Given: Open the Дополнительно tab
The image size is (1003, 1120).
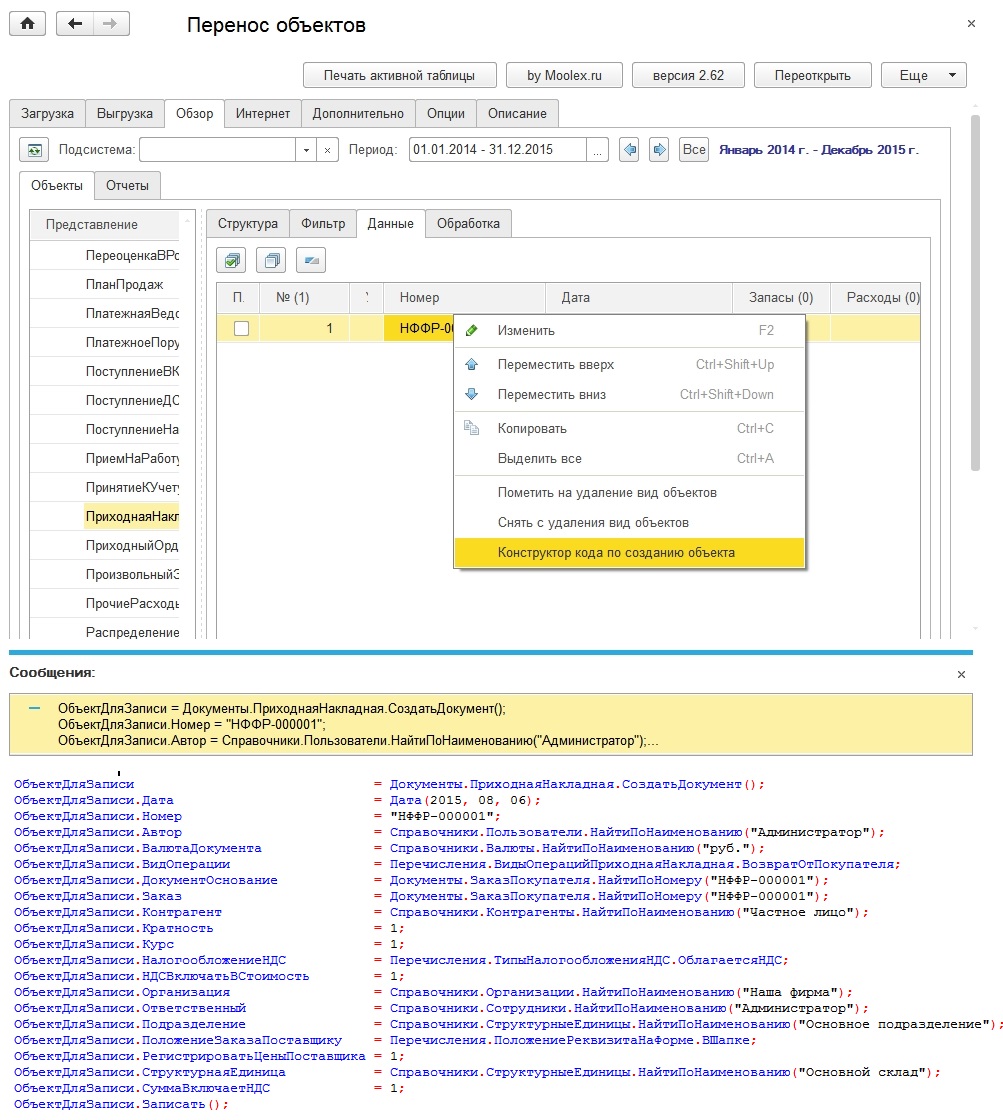Looking at the screenshot, I should tap(358, 114).
